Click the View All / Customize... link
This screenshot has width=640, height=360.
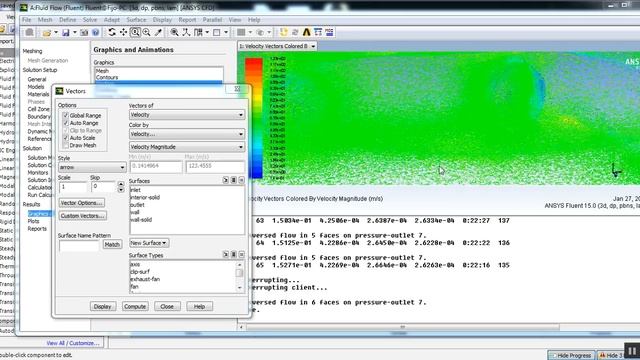coord(73,343)
